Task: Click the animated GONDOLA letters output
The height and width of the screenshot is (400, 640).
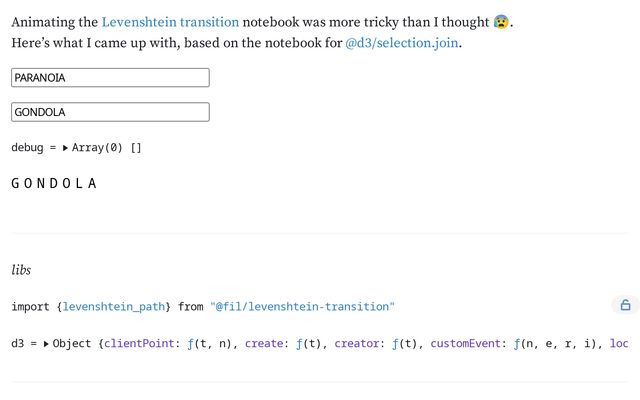Action: coord(54,183)
